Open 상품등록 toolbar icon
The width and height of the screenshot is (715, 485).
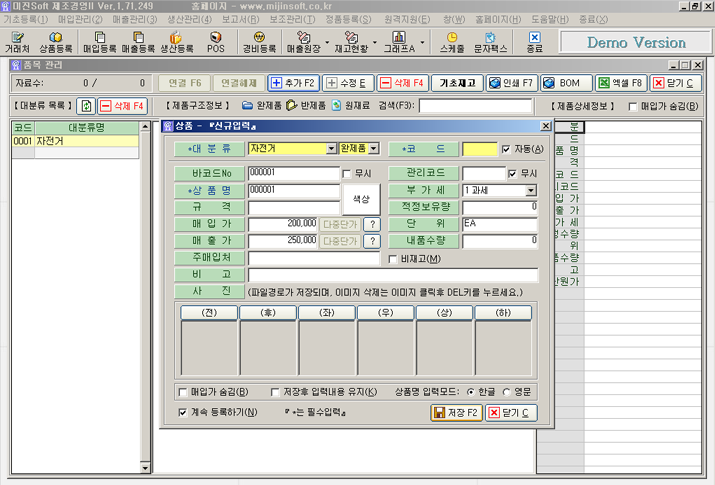[x=56, y=42]
